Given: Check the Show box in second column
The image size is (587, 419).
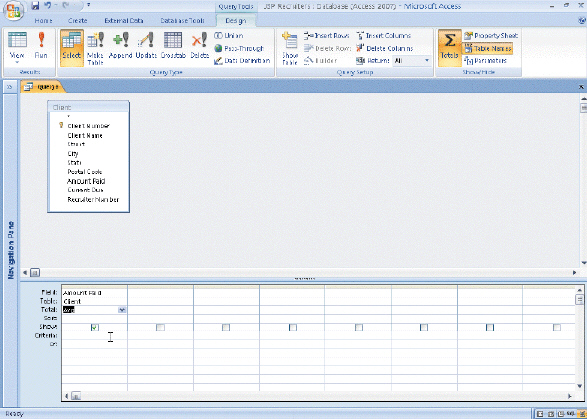Looking at the screenshot, I should tap(160, 327).
